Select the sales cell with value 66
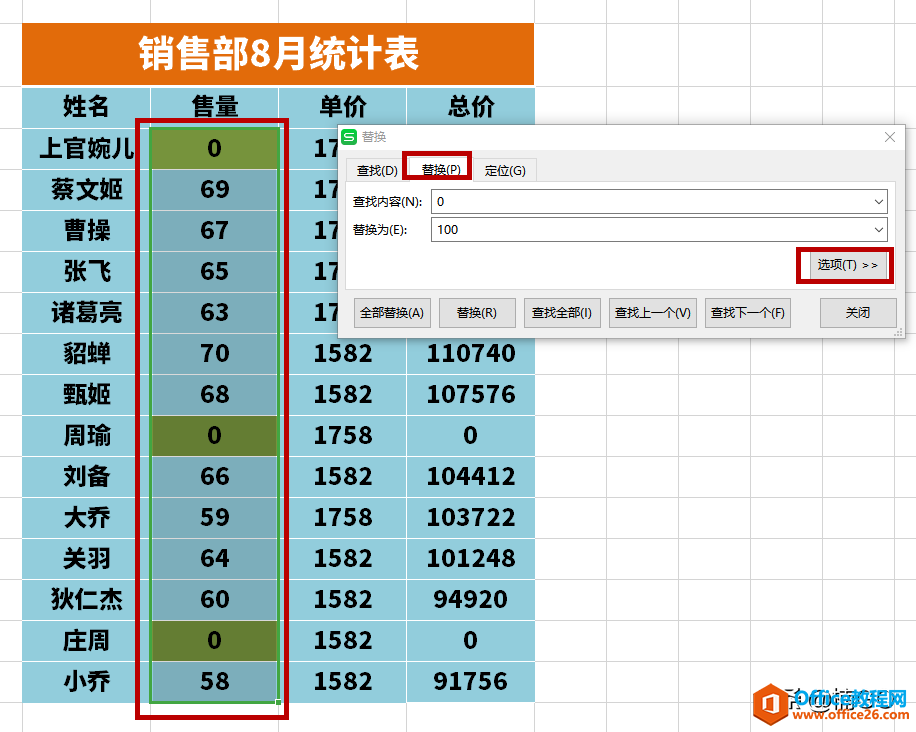Image resolution: width=916 pixels, height=732 pixels. (x=214, y=476)
